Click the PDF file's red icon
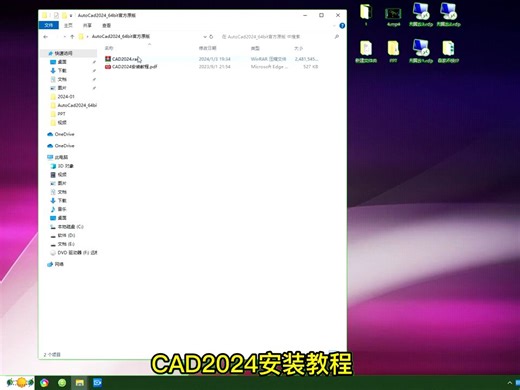Viewport: 520px width, 390px height. tap(108, 67)
